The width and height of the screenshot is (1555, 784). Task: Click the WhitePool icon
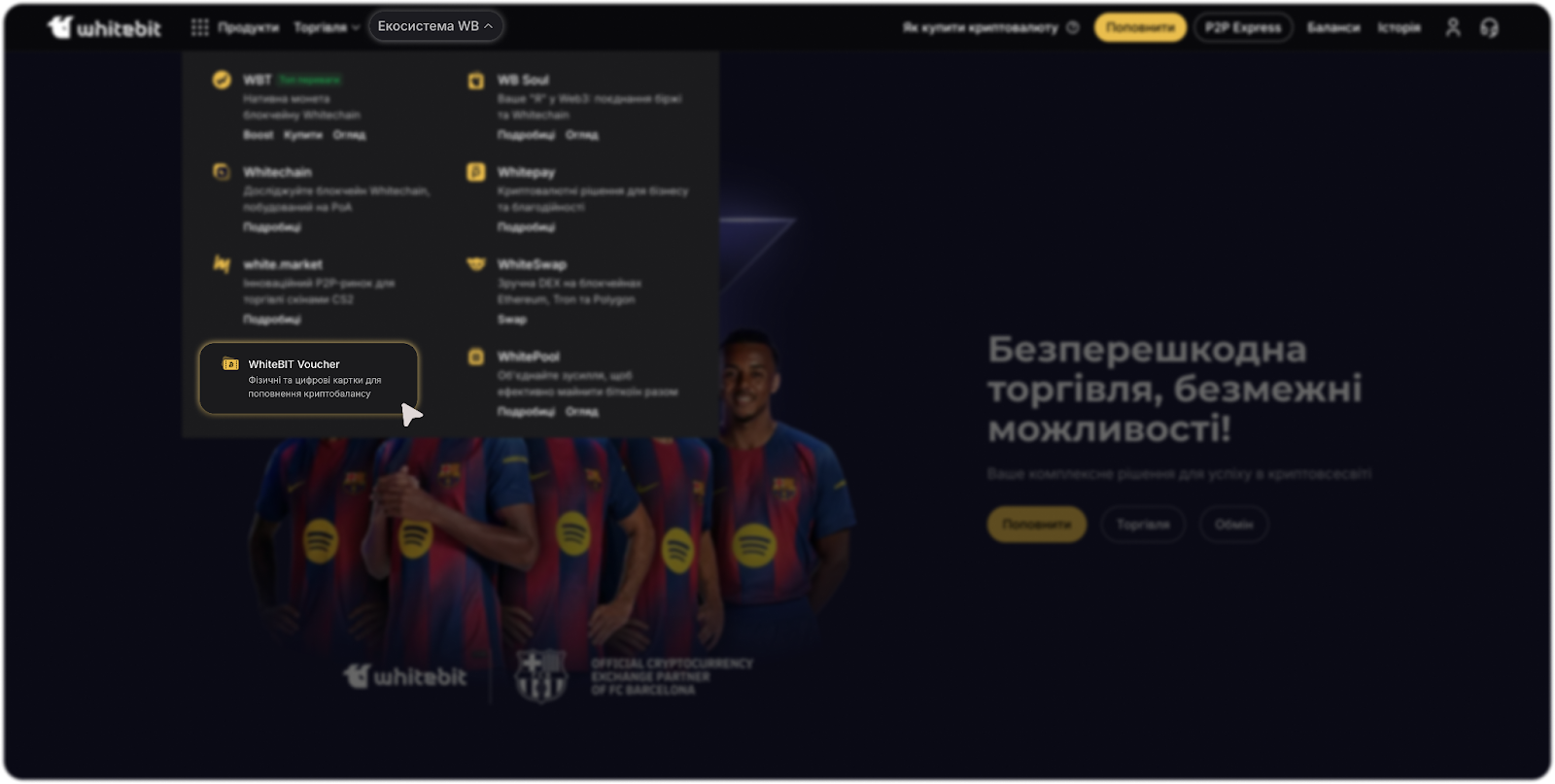click(476, 357)
